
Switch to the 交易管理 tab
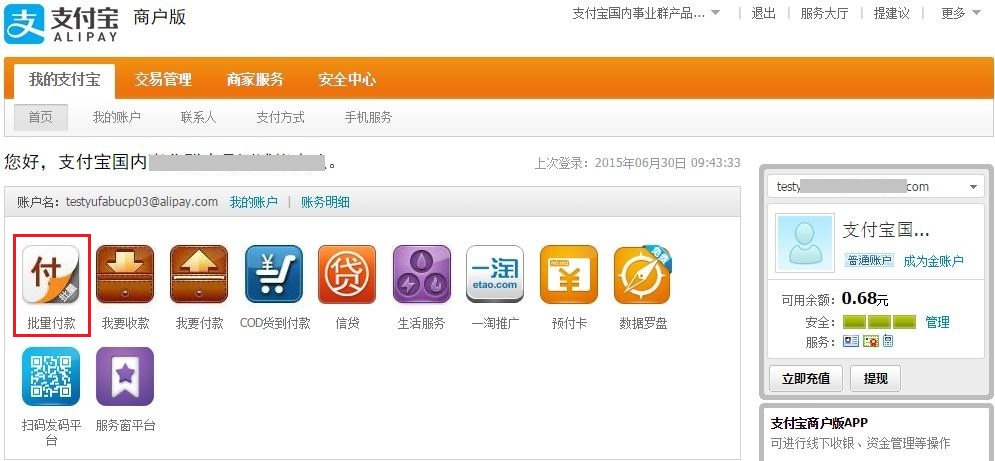pyautogui.click(x=163, y=80)
